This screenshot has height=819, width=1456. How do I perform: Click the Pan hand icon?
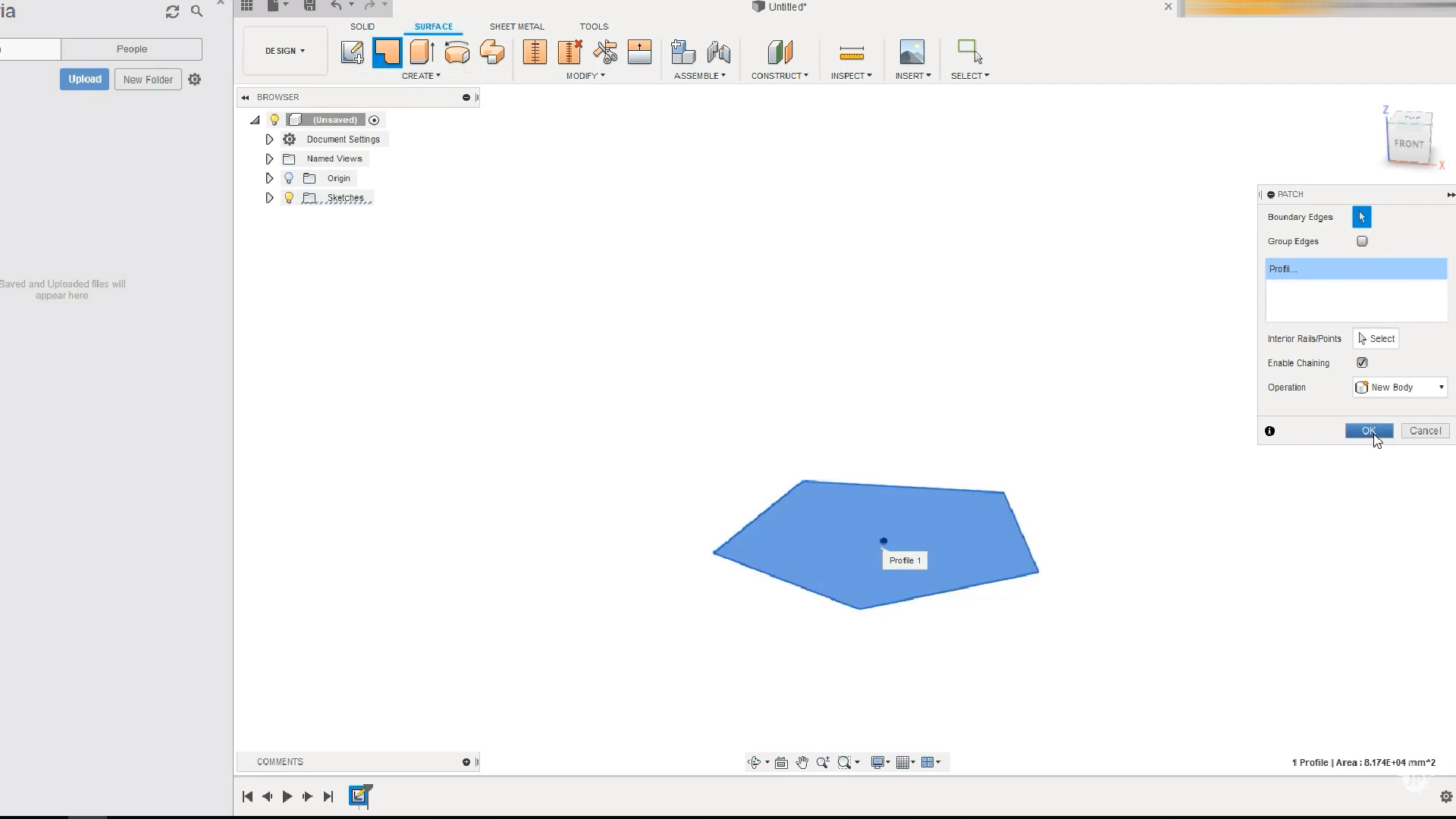point(802,762)
